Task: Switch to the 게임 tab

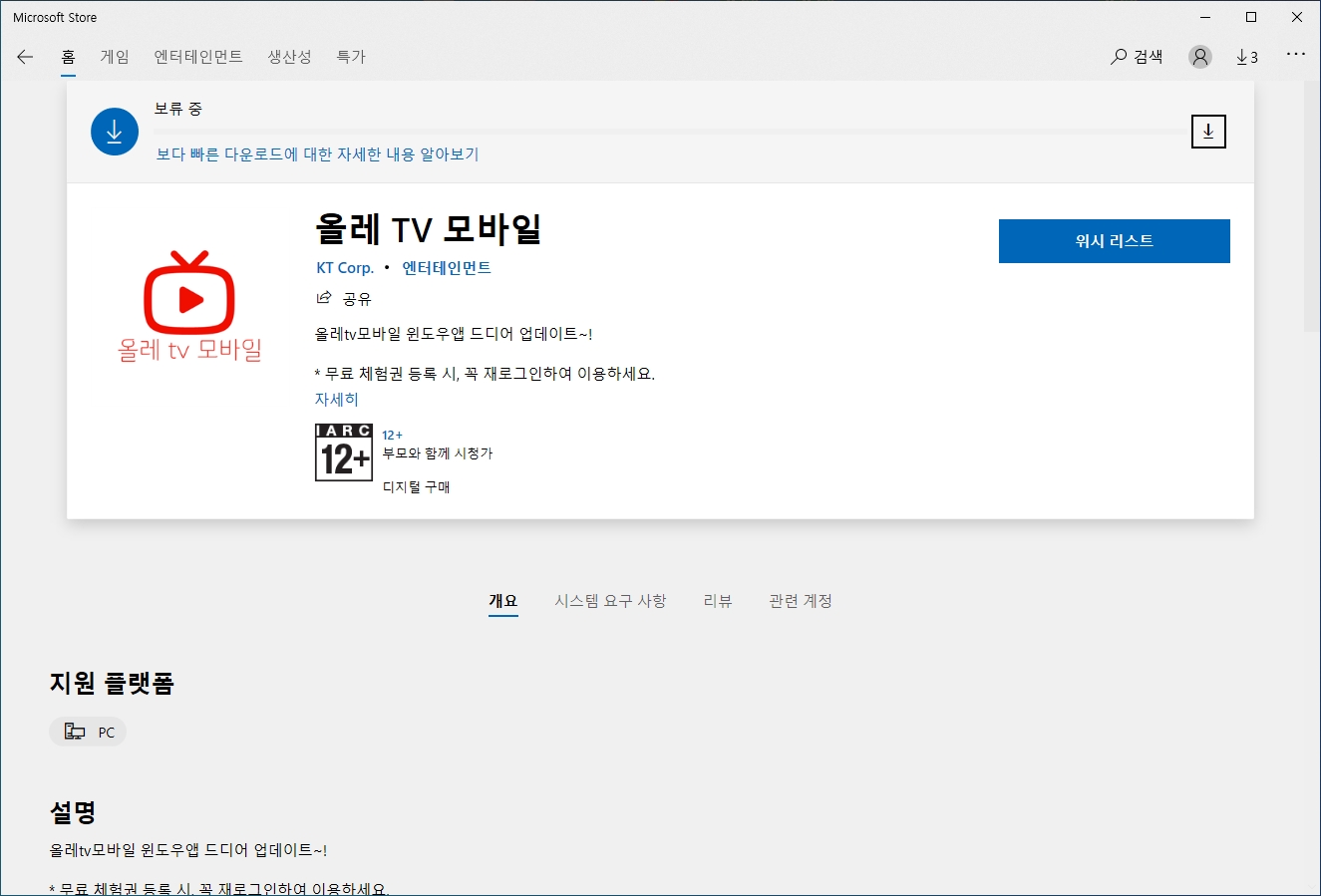Action: (115, 57)
